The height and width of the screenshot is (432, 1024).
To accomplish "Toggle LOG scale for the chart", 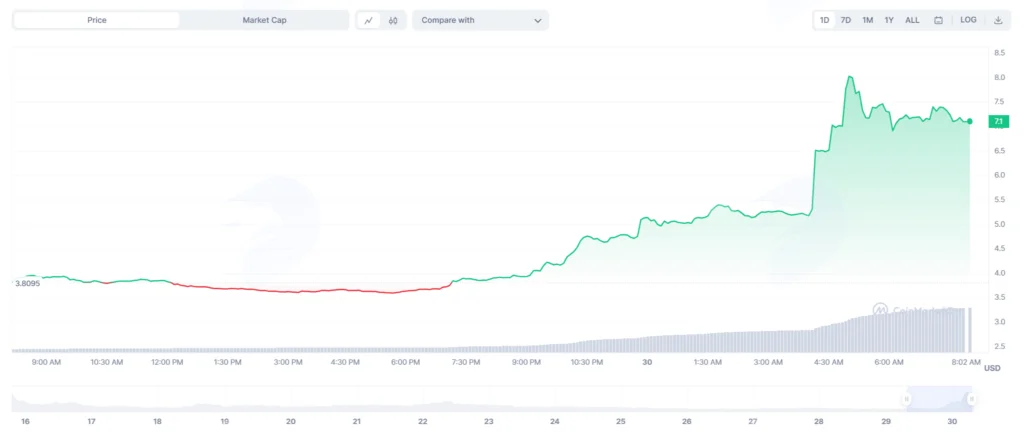I will tap(968, 20).
